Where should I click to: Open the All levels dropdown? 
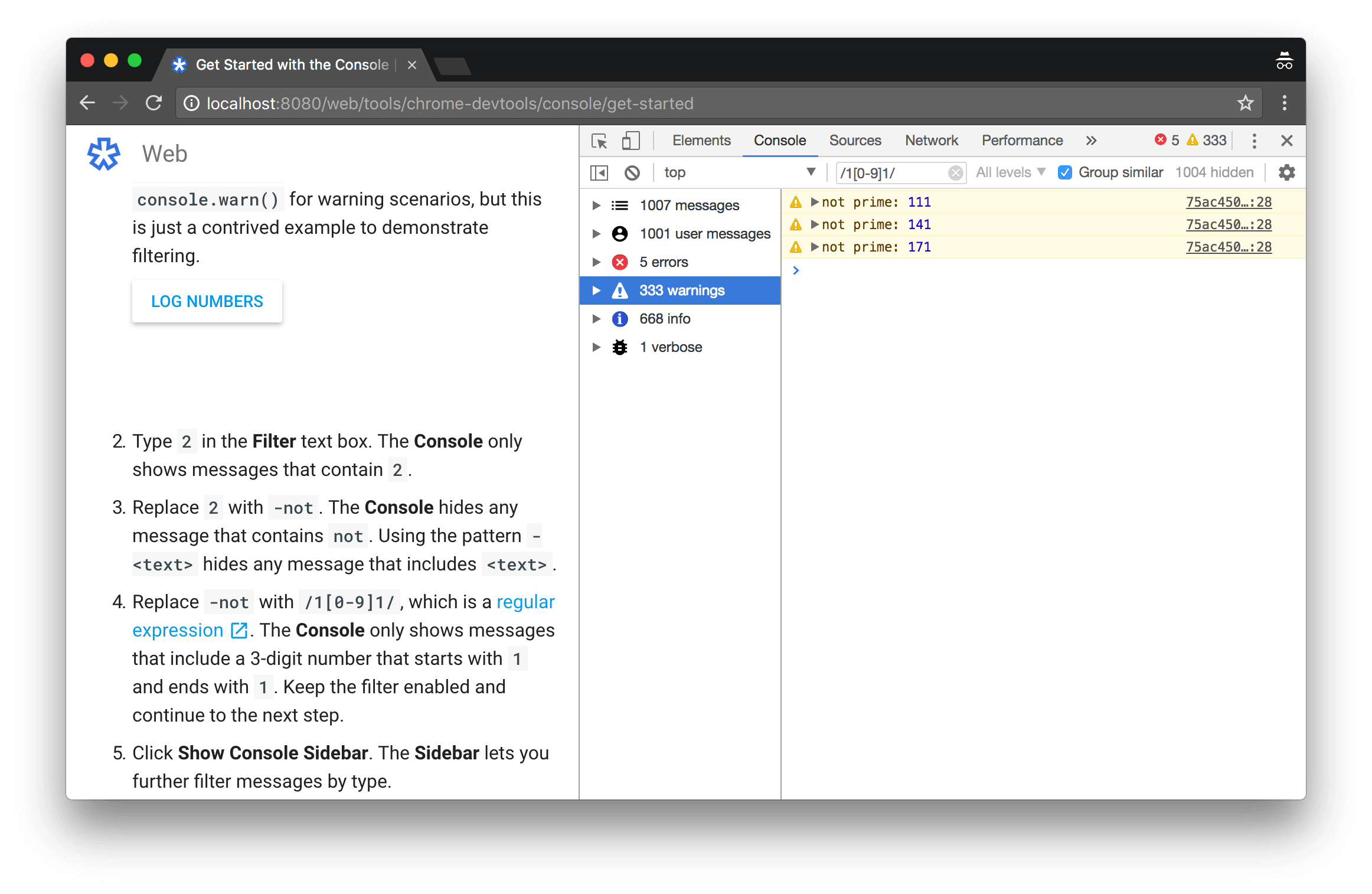(x=1010, y=172)
